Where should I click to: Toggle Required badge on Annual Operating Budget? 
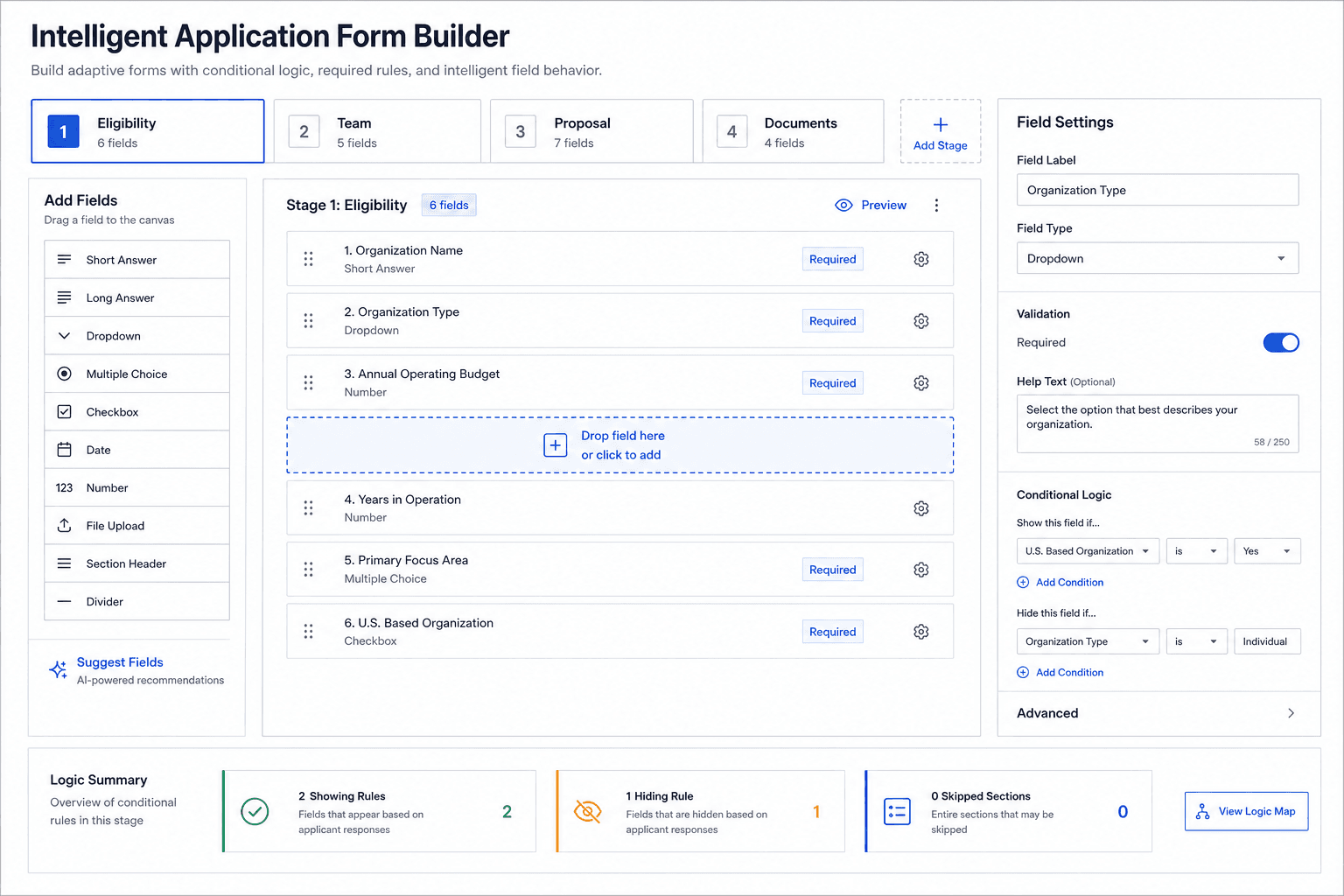click(832, 383)
